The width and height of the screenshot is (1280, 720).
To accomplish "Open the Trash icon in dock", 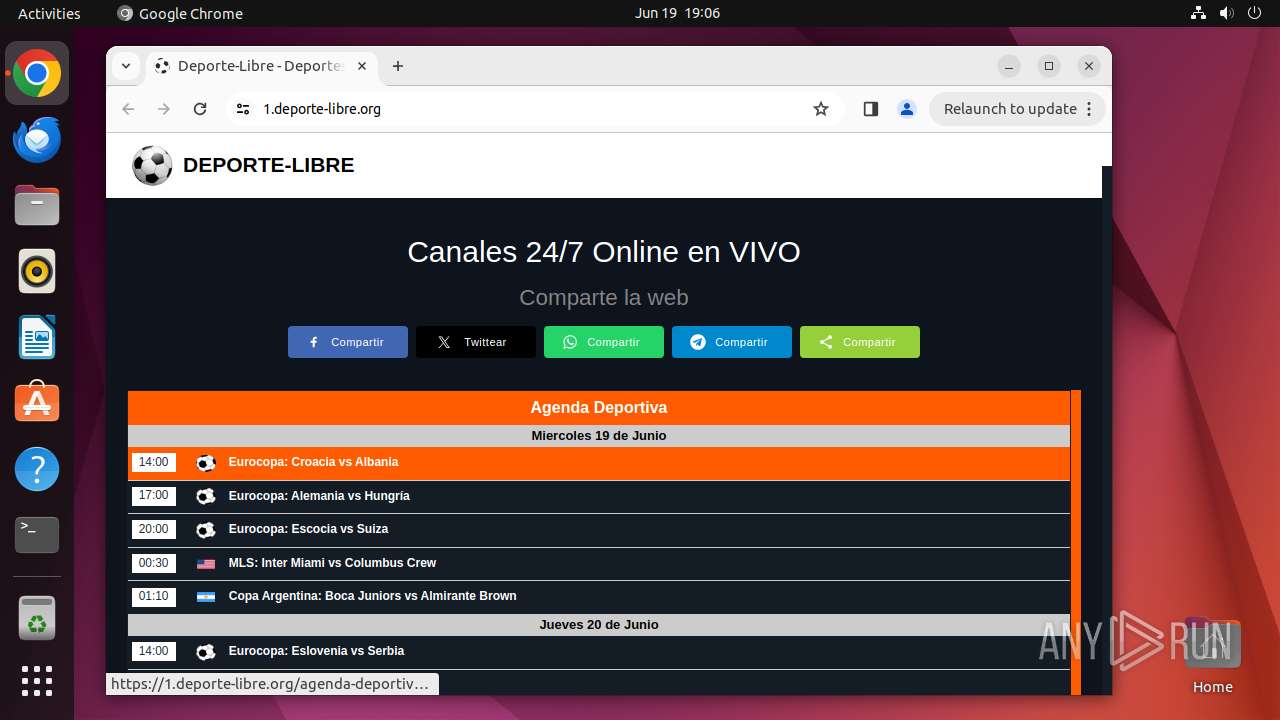I will pyautogui.click(x=37, y=618).
